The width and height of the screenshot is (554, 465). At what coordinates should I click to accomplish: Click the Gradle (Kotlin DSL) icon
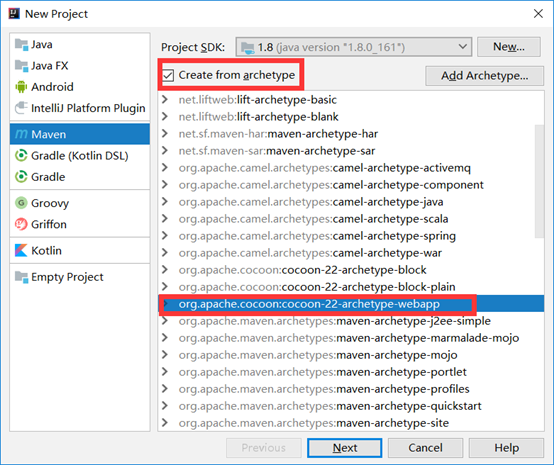(21, 155)
